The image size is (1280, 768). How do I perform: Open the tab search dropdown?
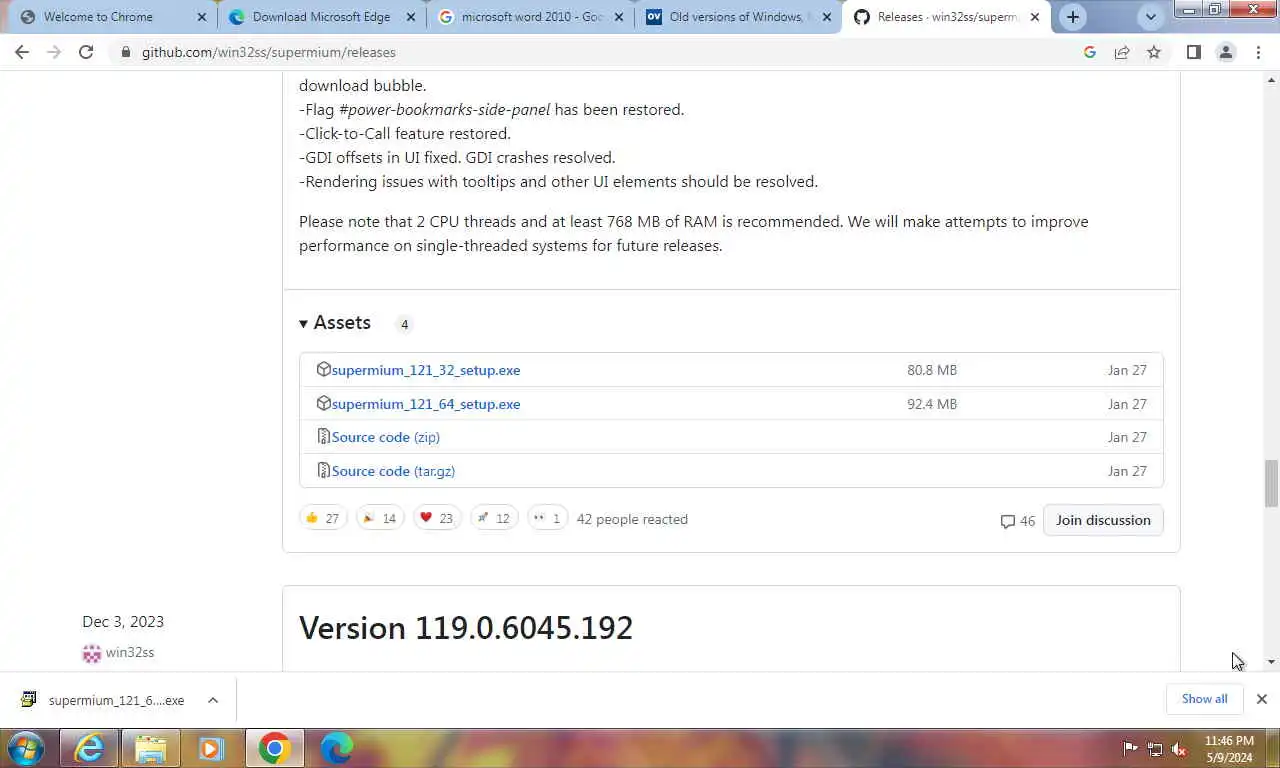click(x=1150, y=17)
